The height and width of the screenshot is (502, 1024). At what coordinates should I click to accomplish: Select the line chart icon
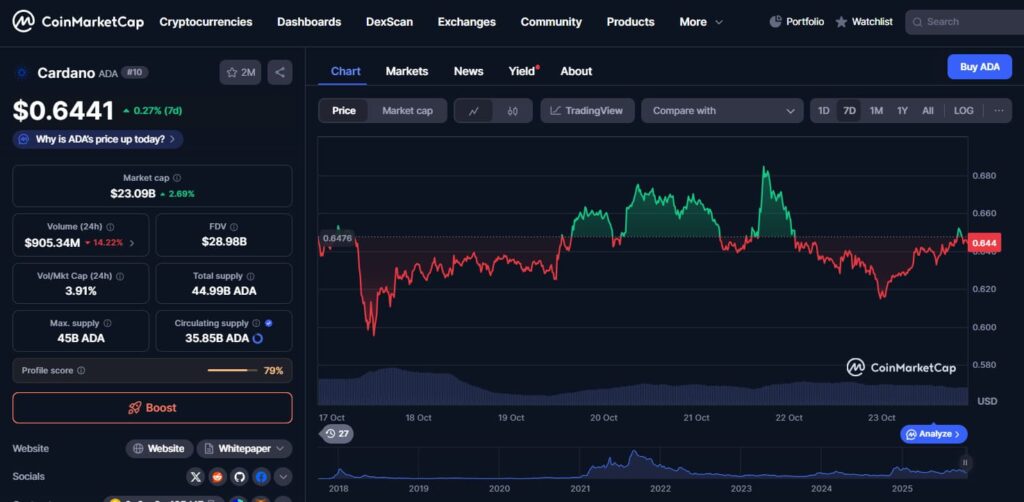[x=473, y=111]
